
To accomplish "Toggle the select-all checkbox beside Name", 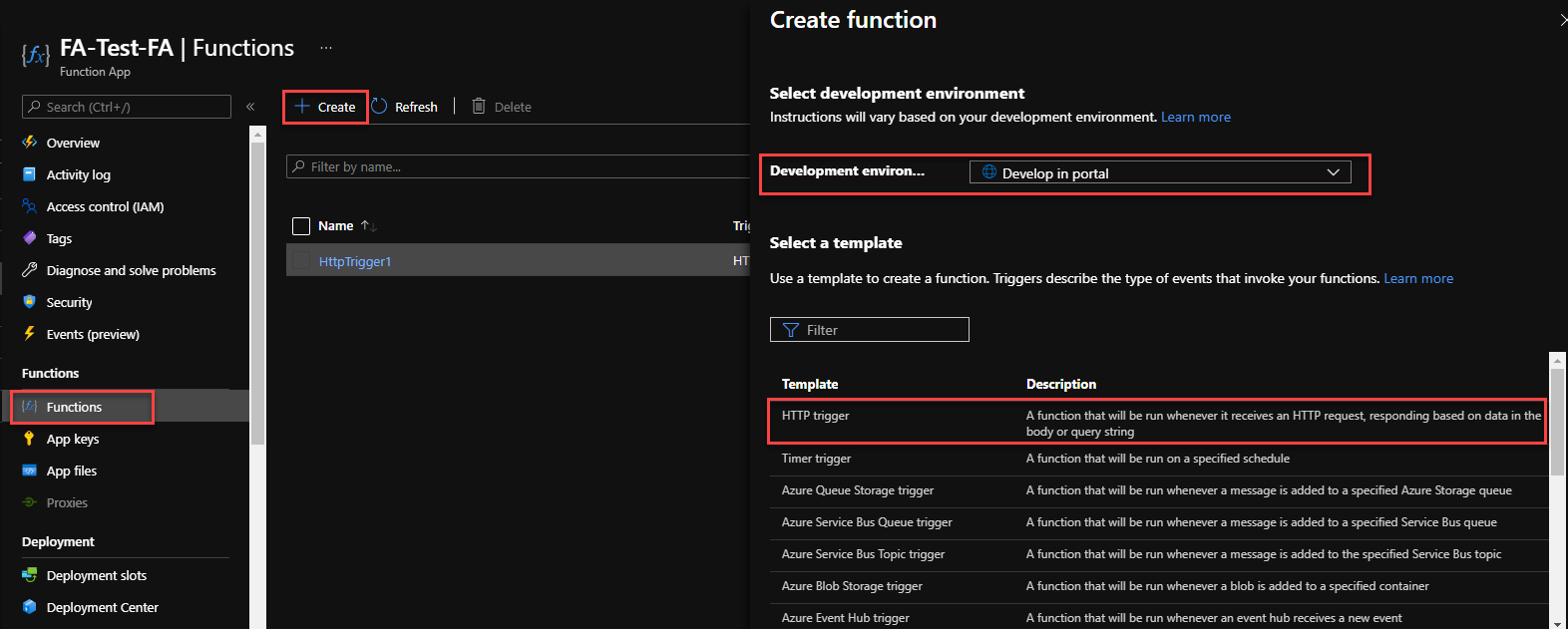I will coord(301,226).
